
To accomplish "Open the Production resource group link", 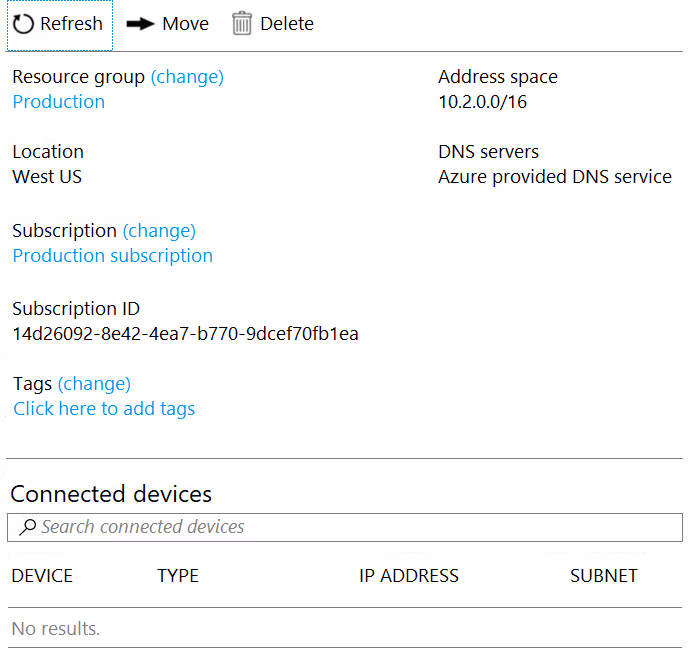I will (x=59, y=102).
